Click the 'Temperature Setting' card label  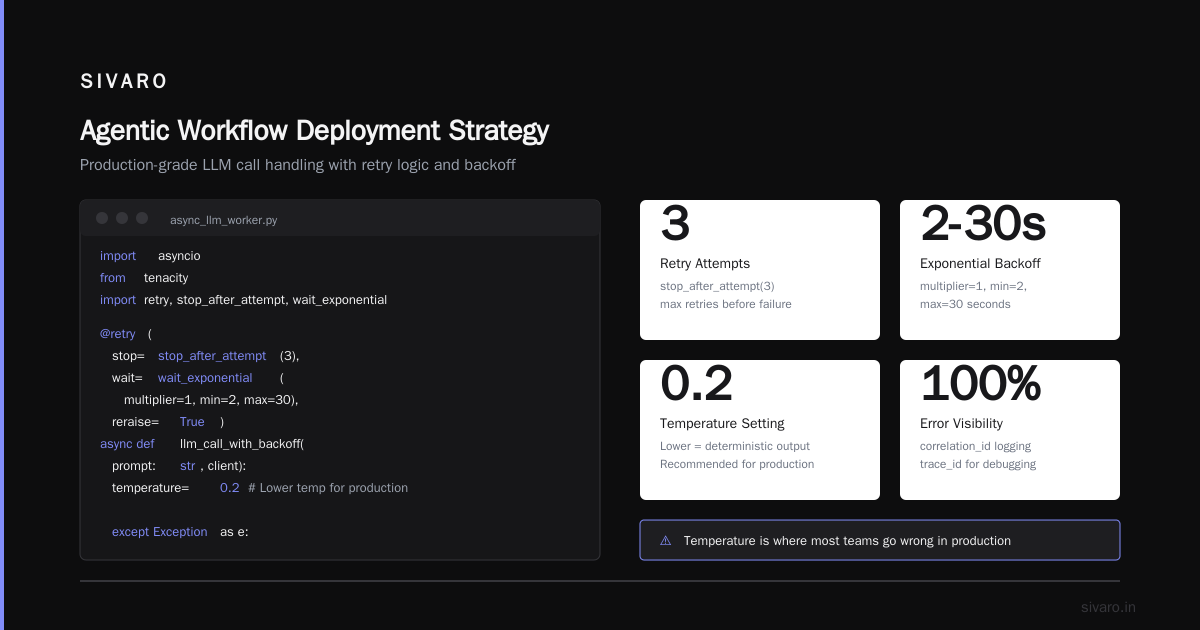click(722, 424)
